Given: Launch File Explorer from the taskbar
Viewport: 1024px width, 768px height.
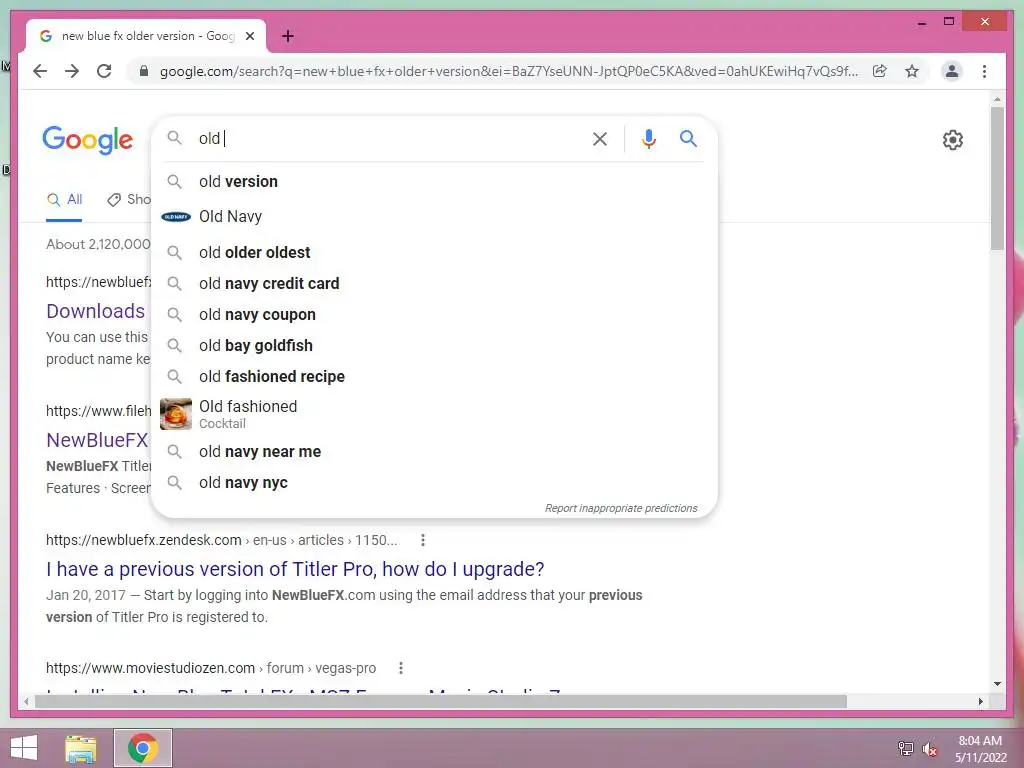Looking at the screenshot, I should pos(81,748).
